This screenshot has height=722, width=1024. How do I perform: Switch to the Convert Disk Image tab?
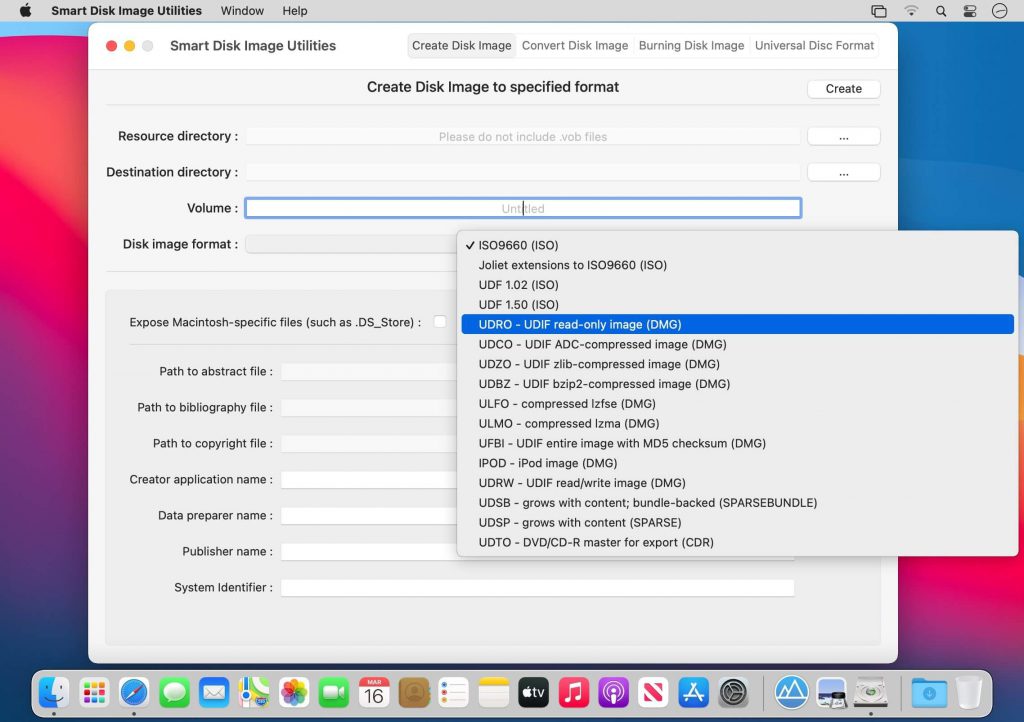575,45
